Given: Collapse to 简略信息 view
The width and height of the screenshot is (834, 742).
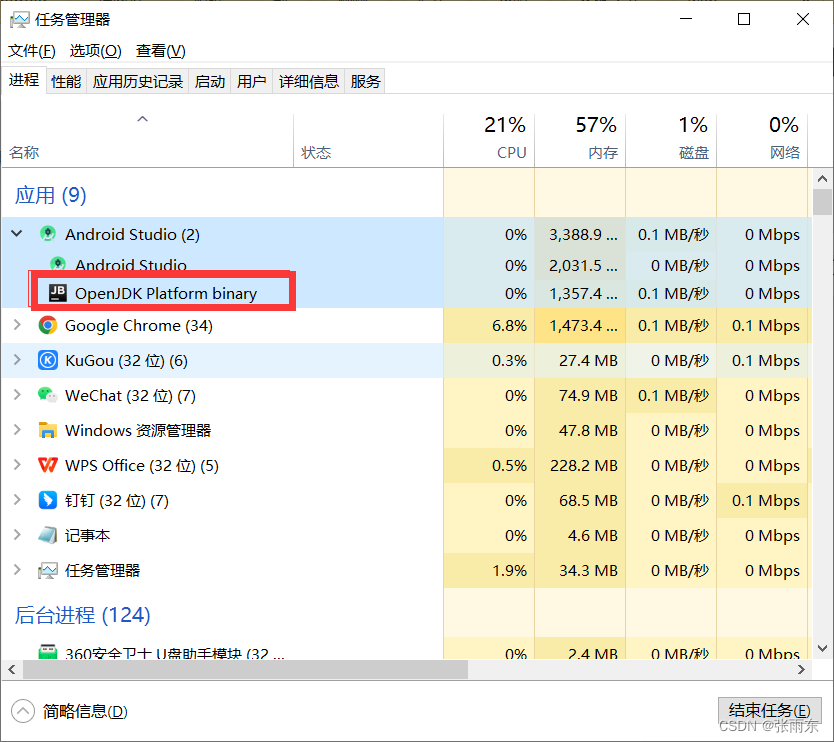Looking at the screenshot, I should [x=70, y=711].
